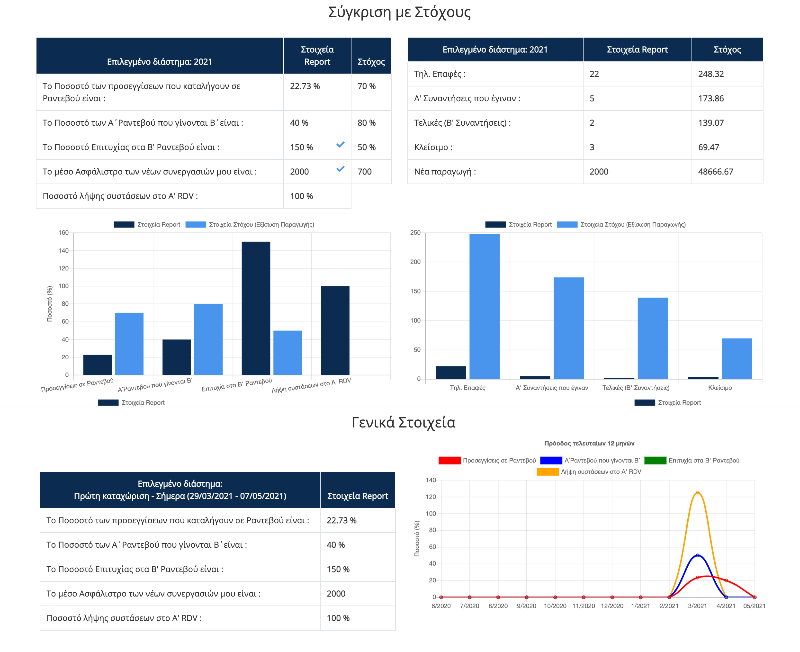
Task: Toggle dark navy Στοιχεία Report legend, left chart
Action: [147, 224]
